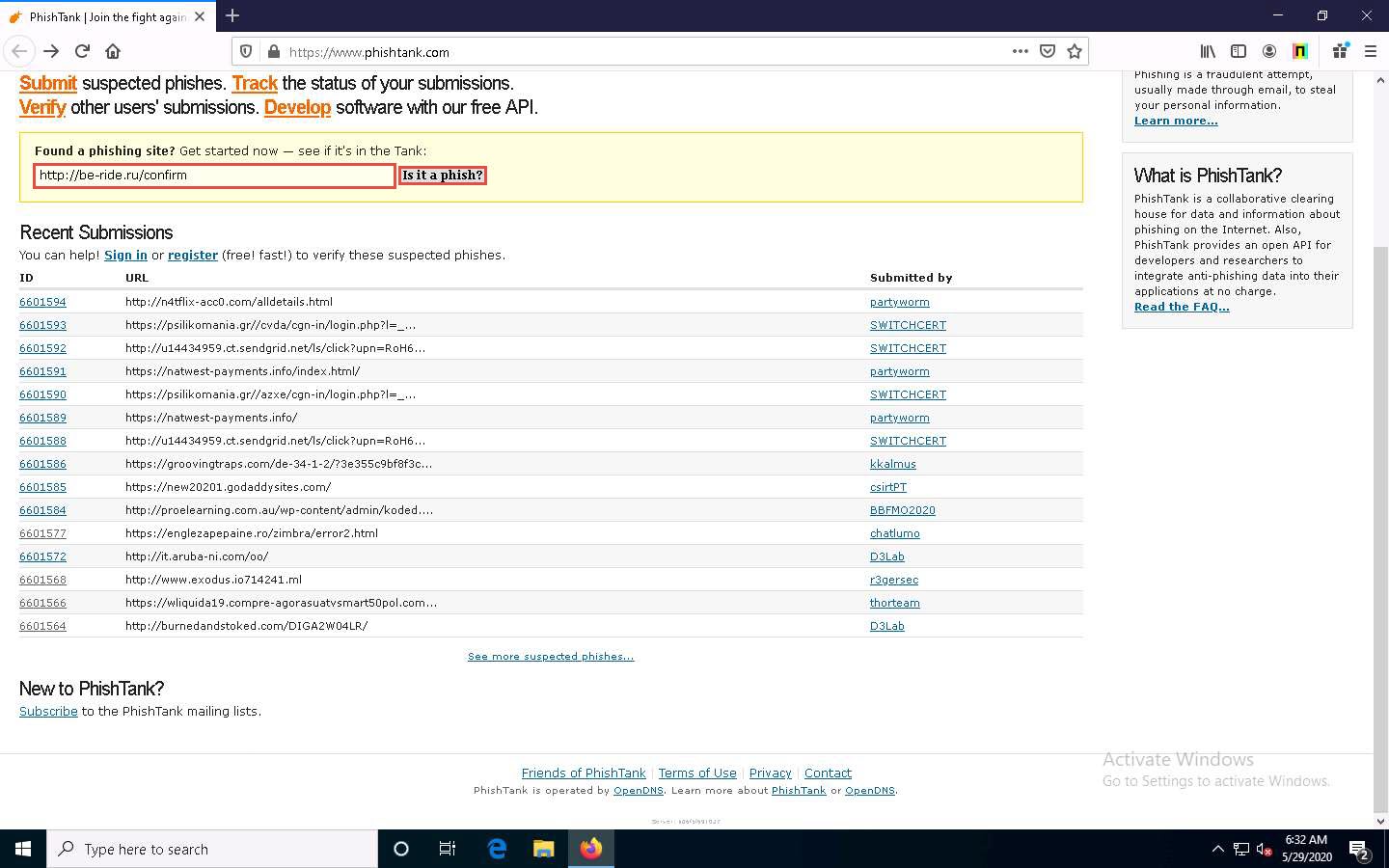Open submitter BBFMO2020 profile
The height and width of the screenshot is (868, 1389).
coord(903,510)
